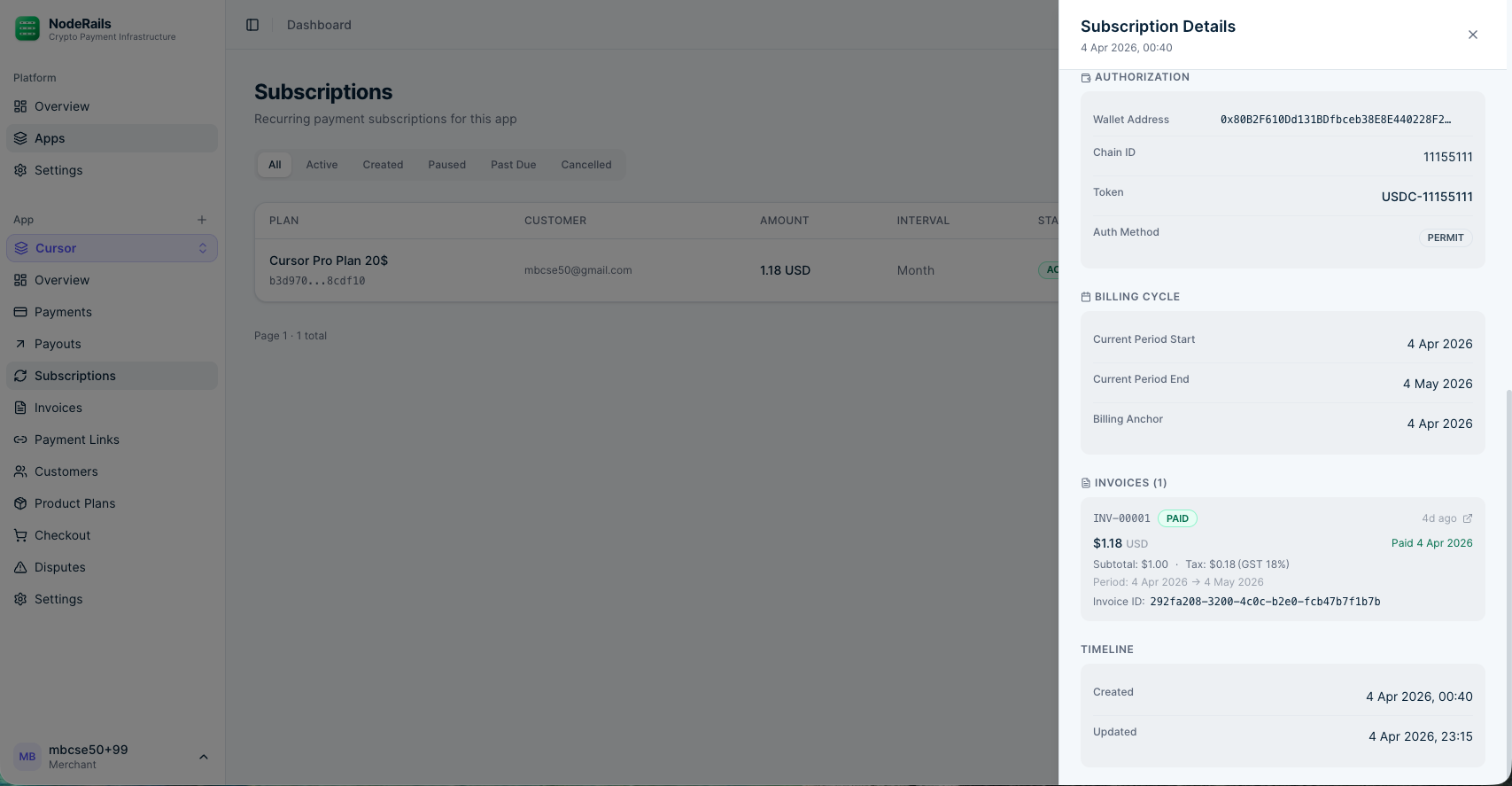The width and height of the screenshot is (1512, 786).
Task: Open Customers in sidebar
Action: pyautogui.click(x=112, y=471)
